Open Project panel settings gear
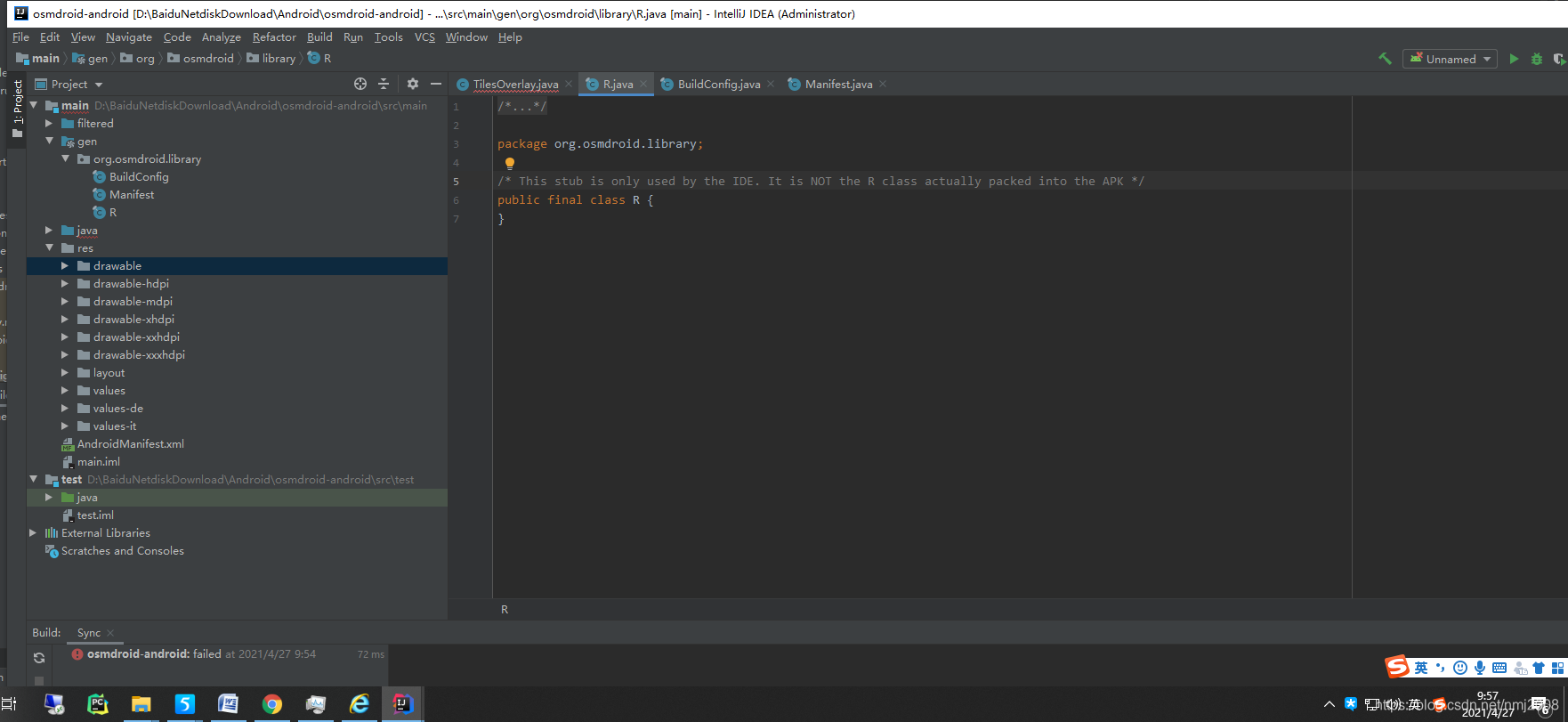This screenshot has height=722, width=1568. pos(413,84)
